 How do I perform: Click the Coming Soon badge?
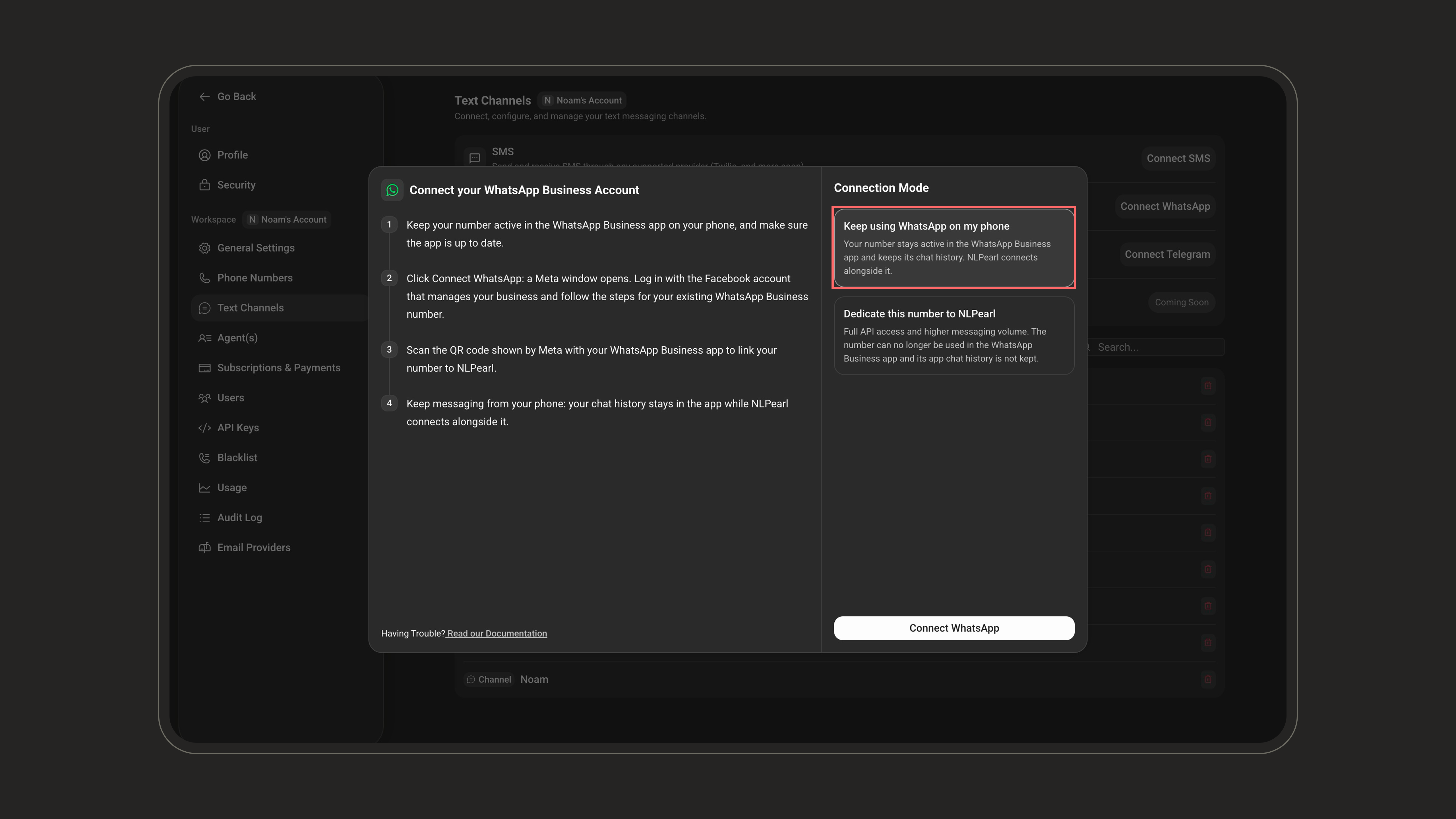click(x=1181, y=302)
